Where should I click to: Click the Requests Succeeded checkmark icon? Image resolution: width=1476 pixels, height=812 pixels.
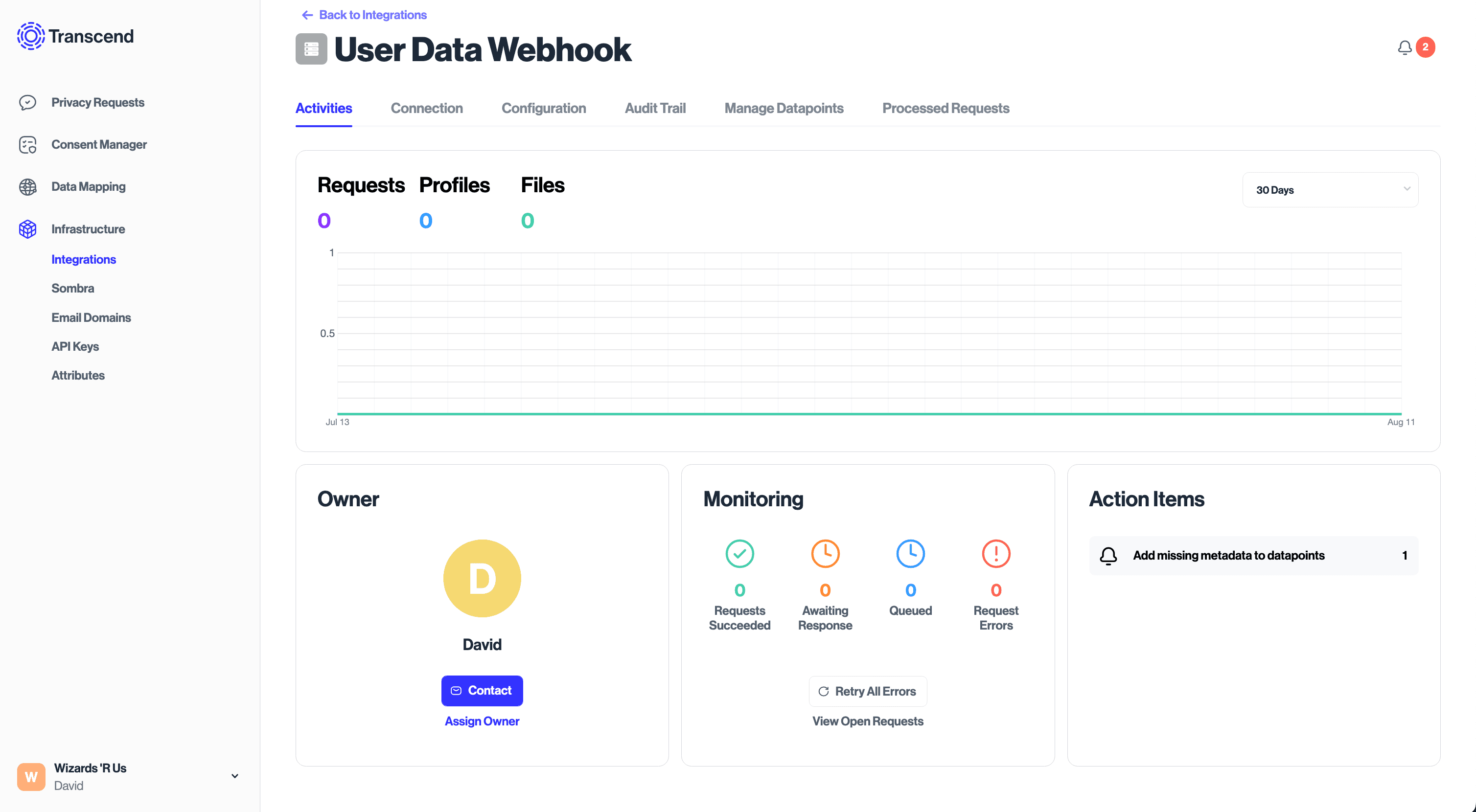pos(740,554)
